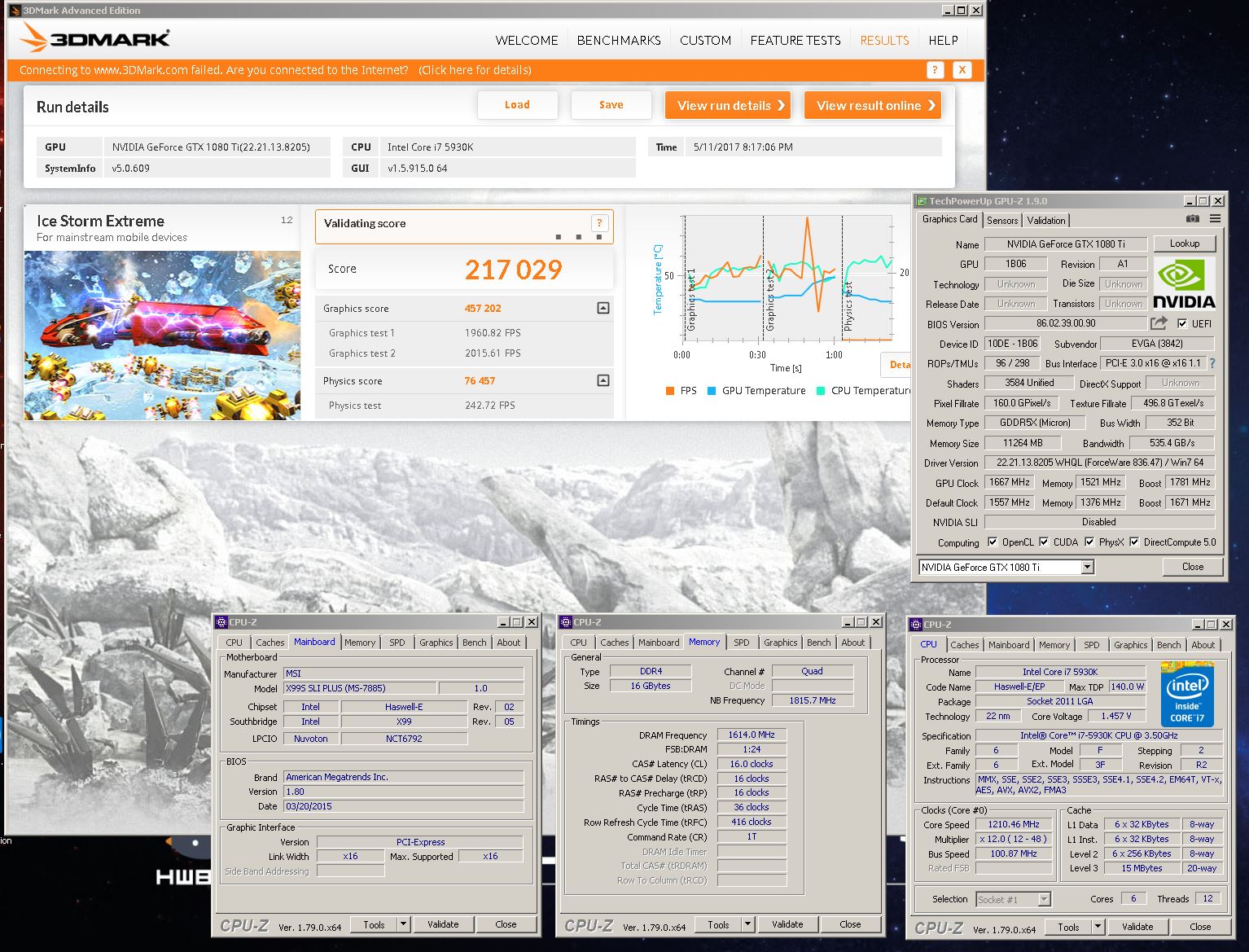
Task: Dismiss the orange connection warning with X
Action: [962, 70]
